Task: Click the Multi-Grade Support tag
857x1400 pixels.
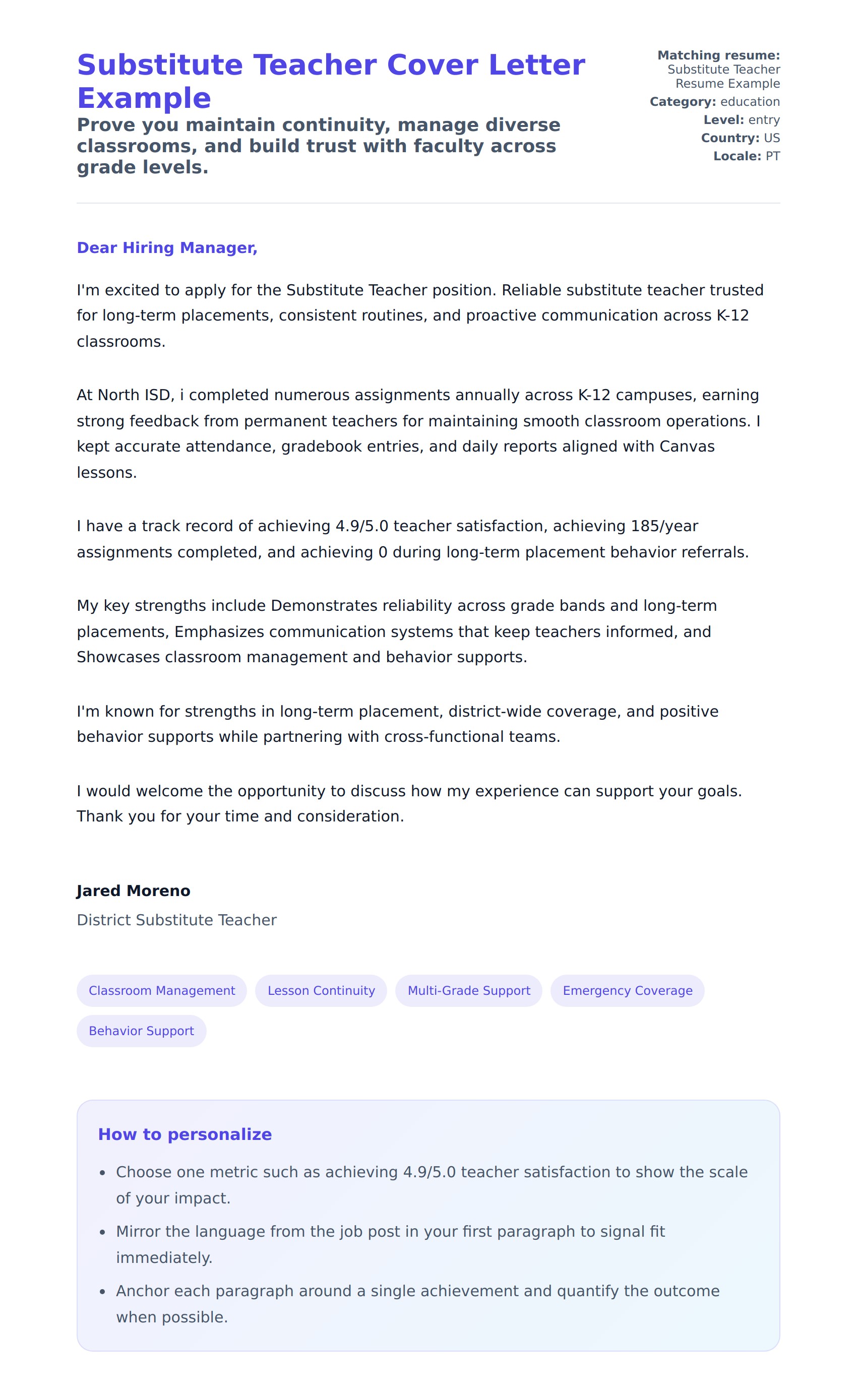Action: [x=468, y=990]
